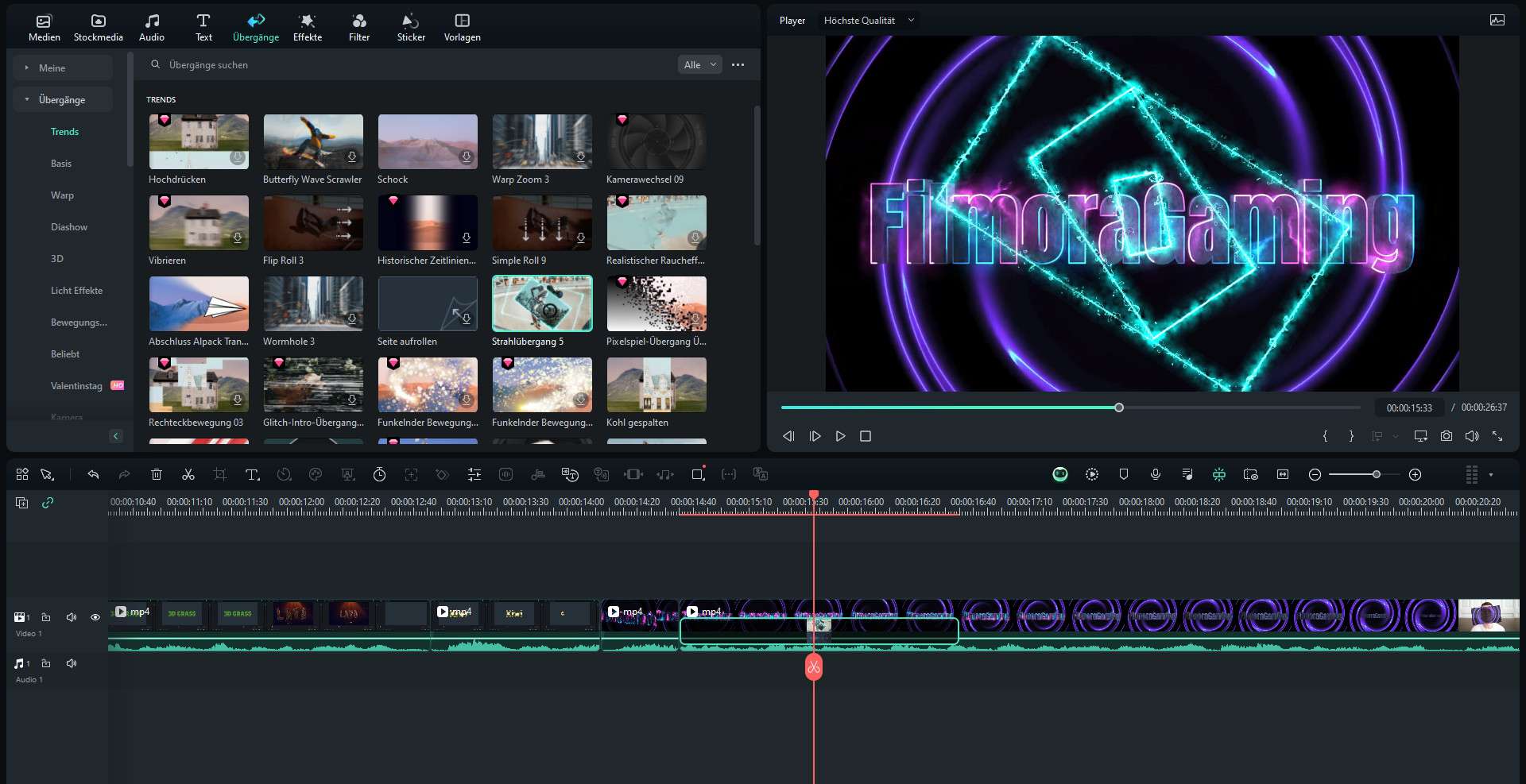Open the player volume icon

tap(1472, 436)
